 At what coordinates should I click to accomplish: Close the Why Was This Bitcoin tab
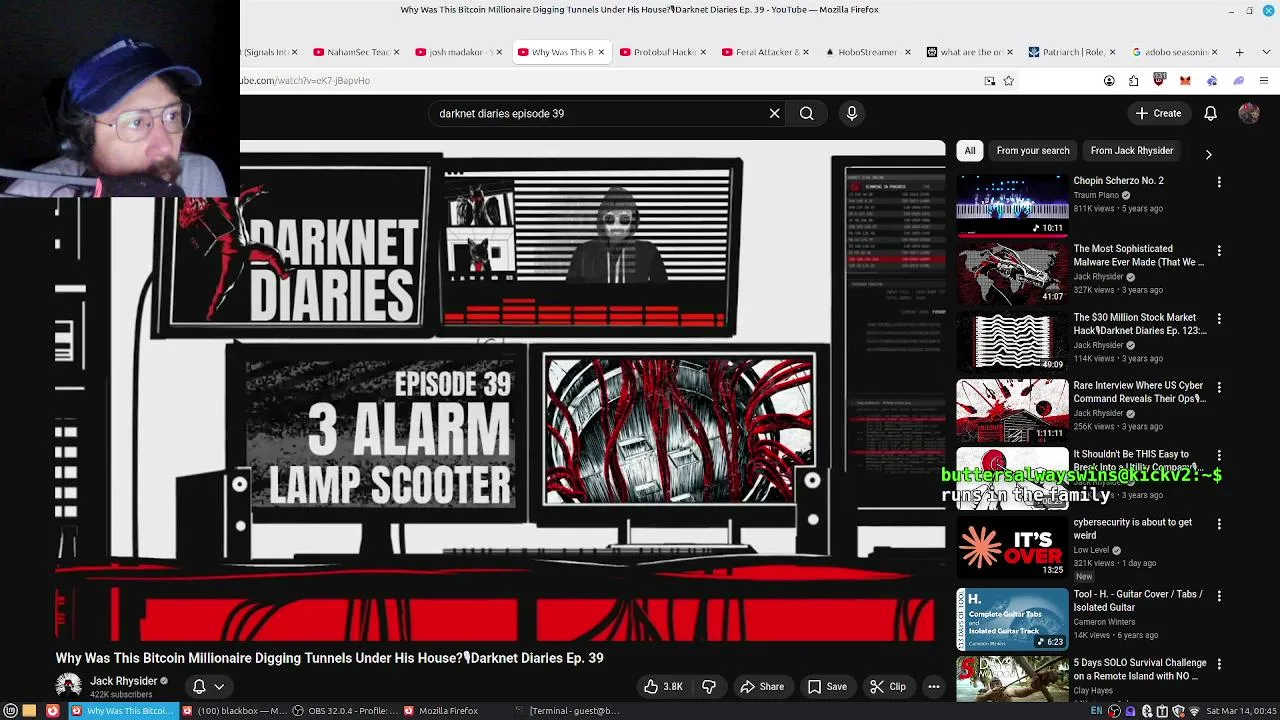click(601, 52)
